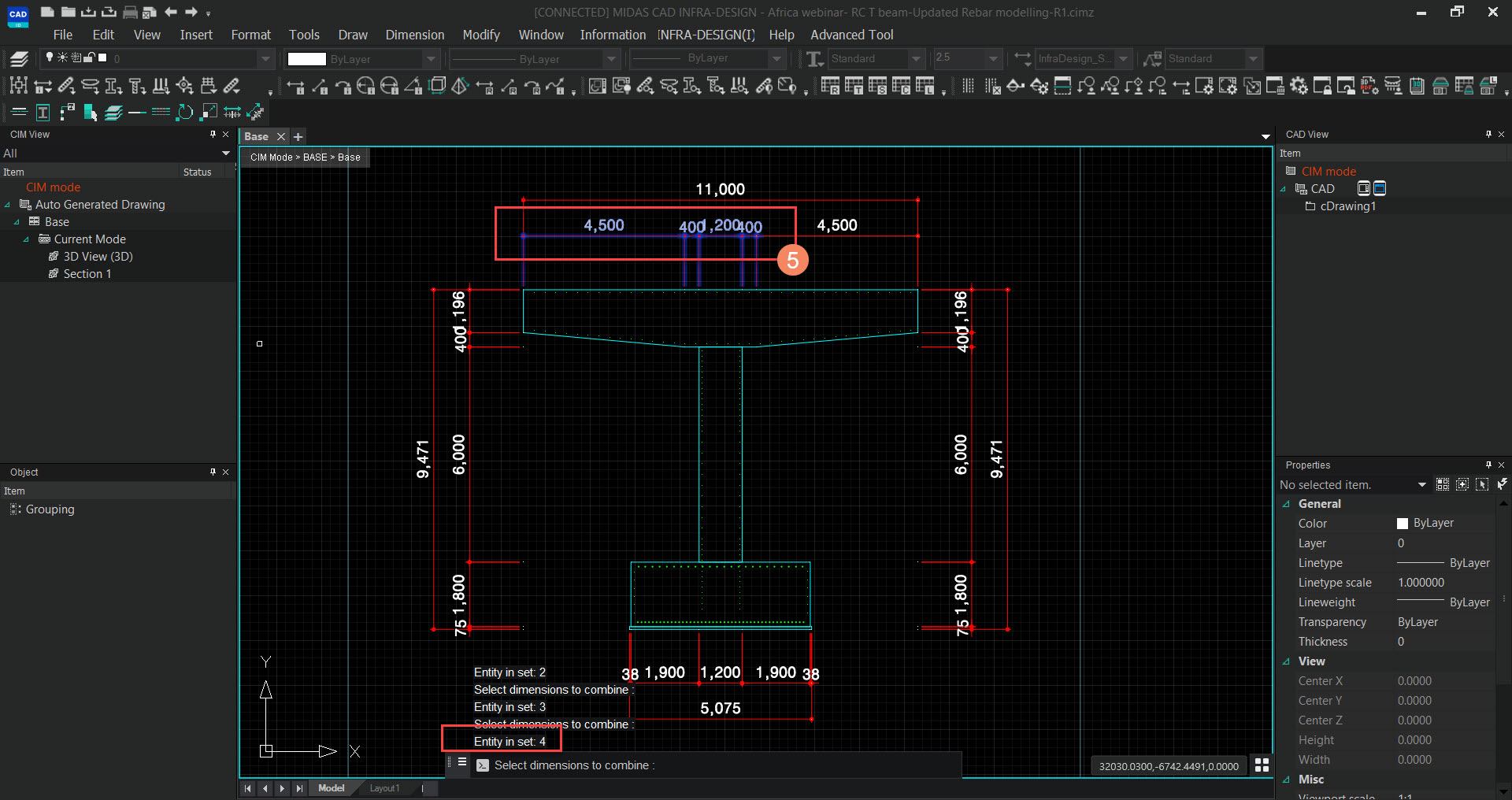Pin the CIM View panel
Screen dimensions: 1512x800
pyautogui.click(x=213, y=135)
